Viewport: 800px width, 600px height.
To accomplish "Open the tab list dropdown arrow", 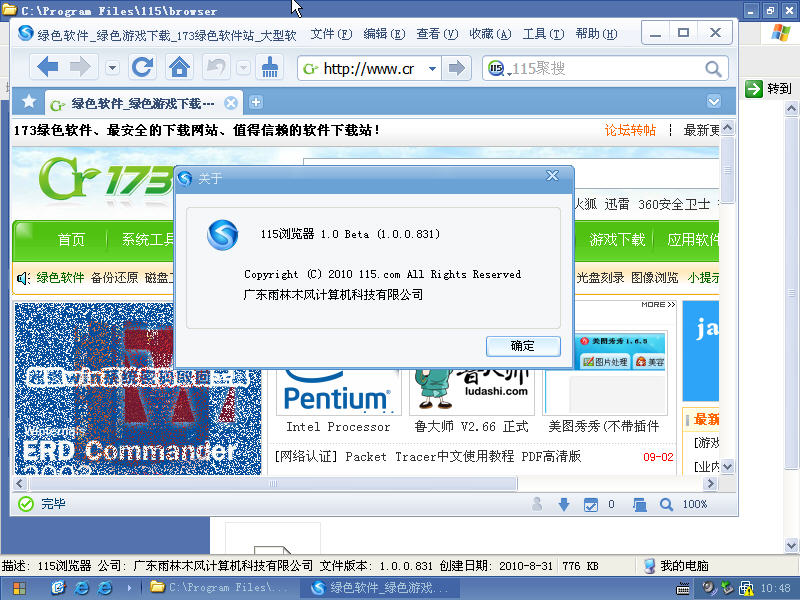I will click(x=714, y=102).
